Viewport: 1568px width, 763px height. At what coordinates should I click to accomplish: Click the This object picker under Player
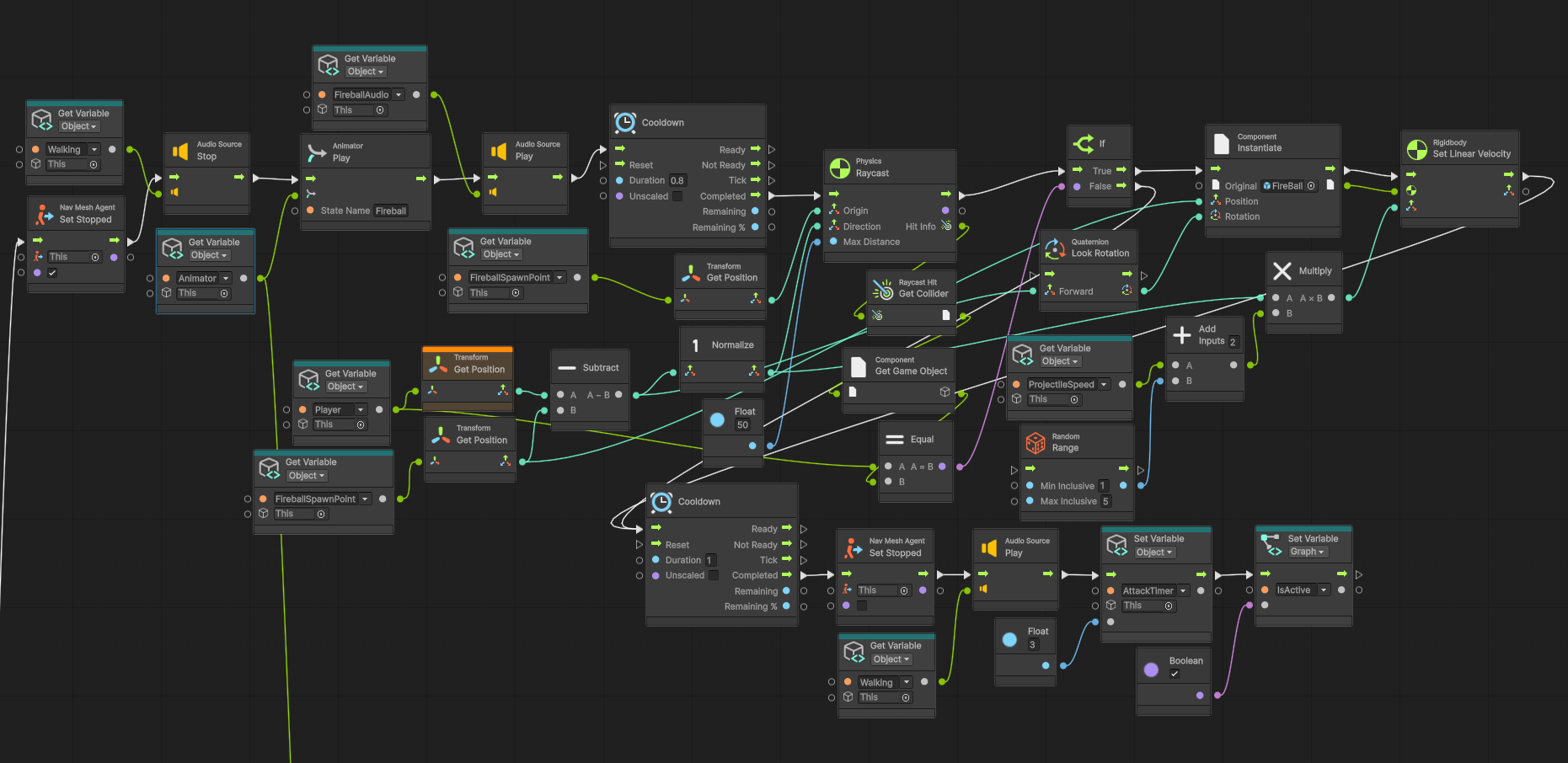[361, 425]
